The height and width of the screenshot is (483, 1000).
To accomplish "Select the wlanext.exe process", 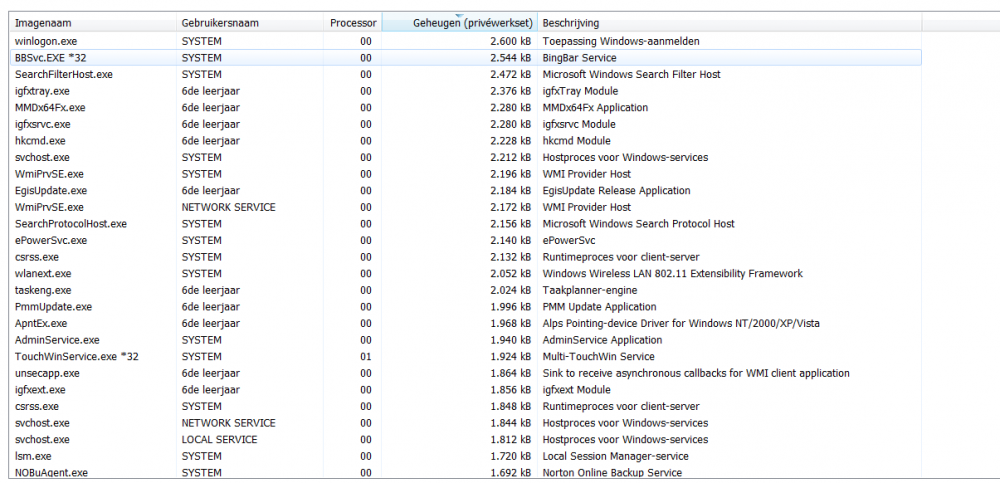I will tap(43, 274).
